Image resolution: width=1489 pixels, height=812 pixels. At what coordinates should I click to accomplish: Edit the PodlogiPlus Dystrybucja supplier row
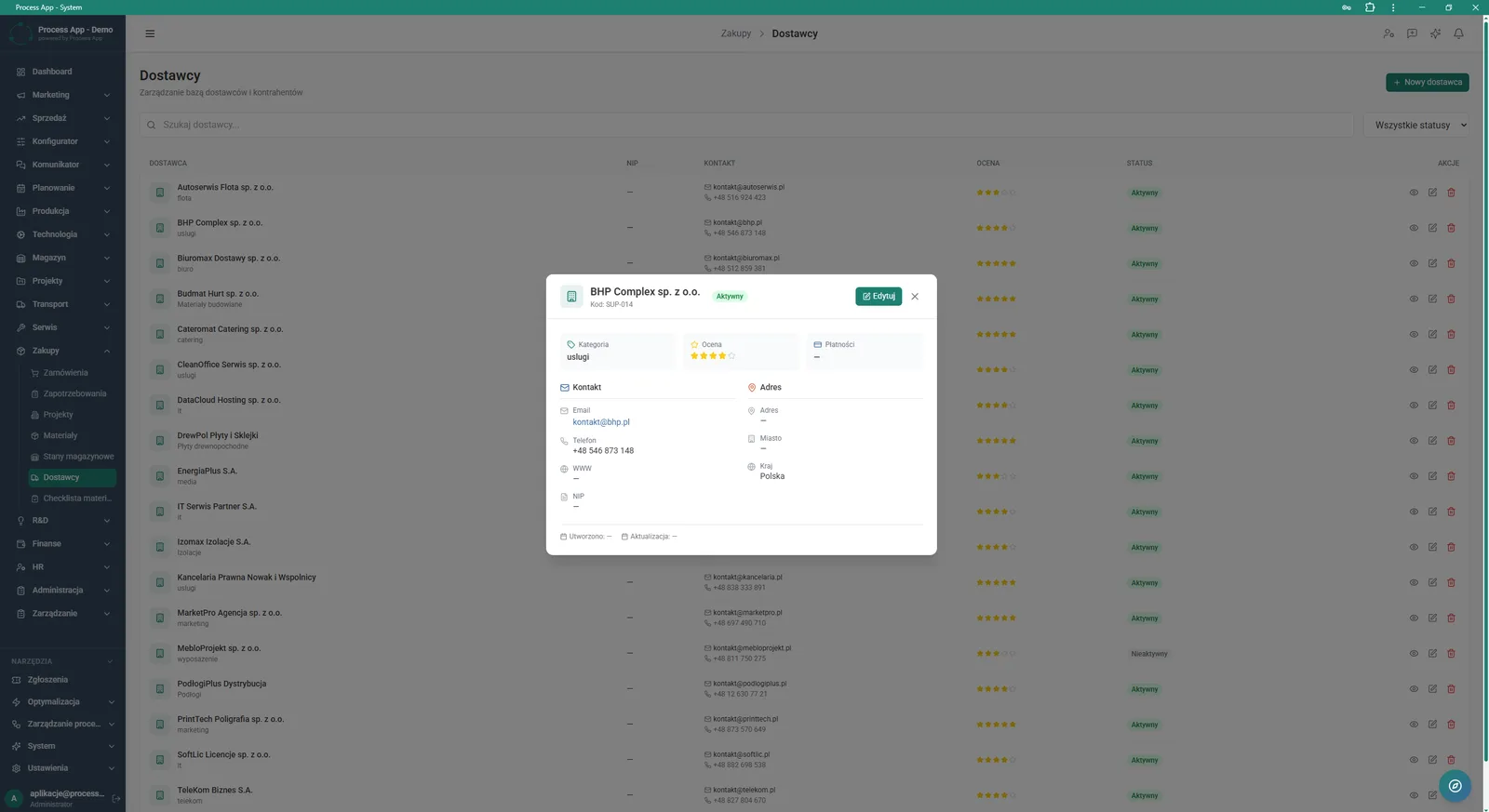(x=1432, y=689)
